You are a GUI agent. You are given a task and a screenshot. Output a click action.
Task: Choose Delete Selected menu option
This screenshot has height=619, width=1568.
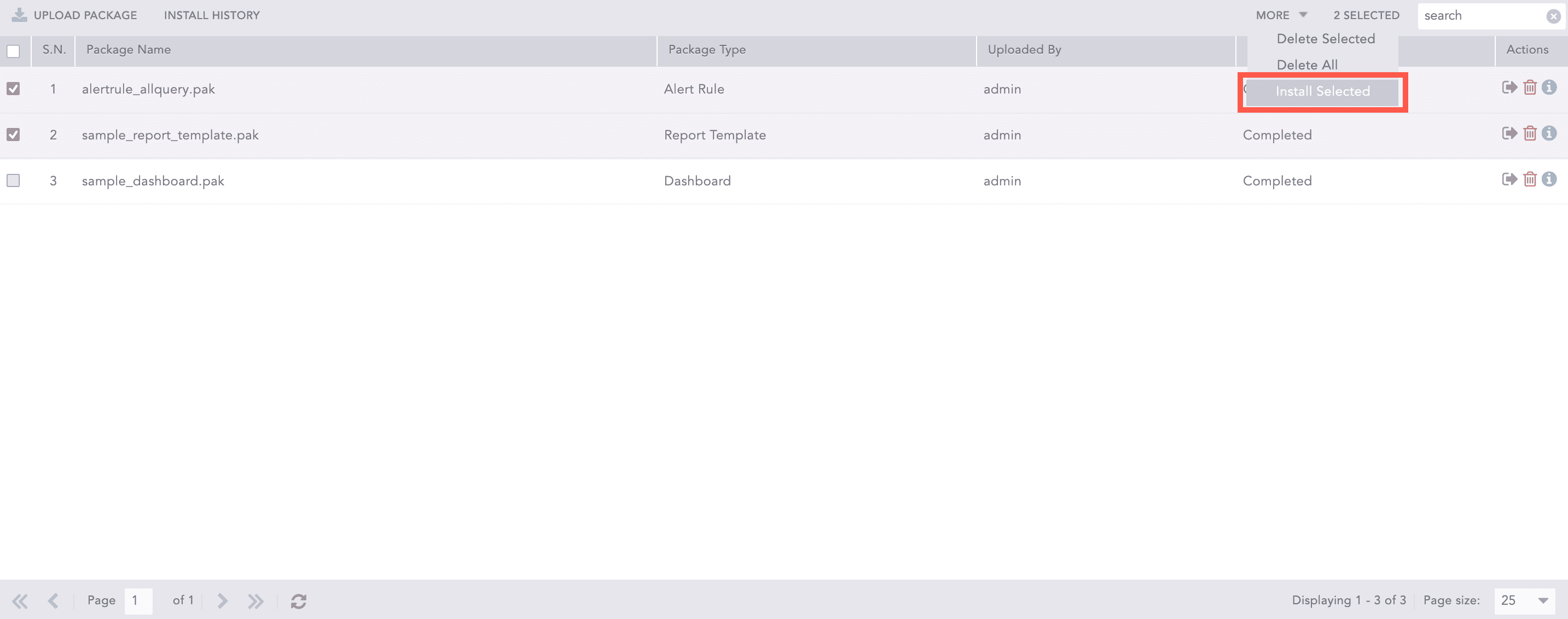tap(1325, 39)
